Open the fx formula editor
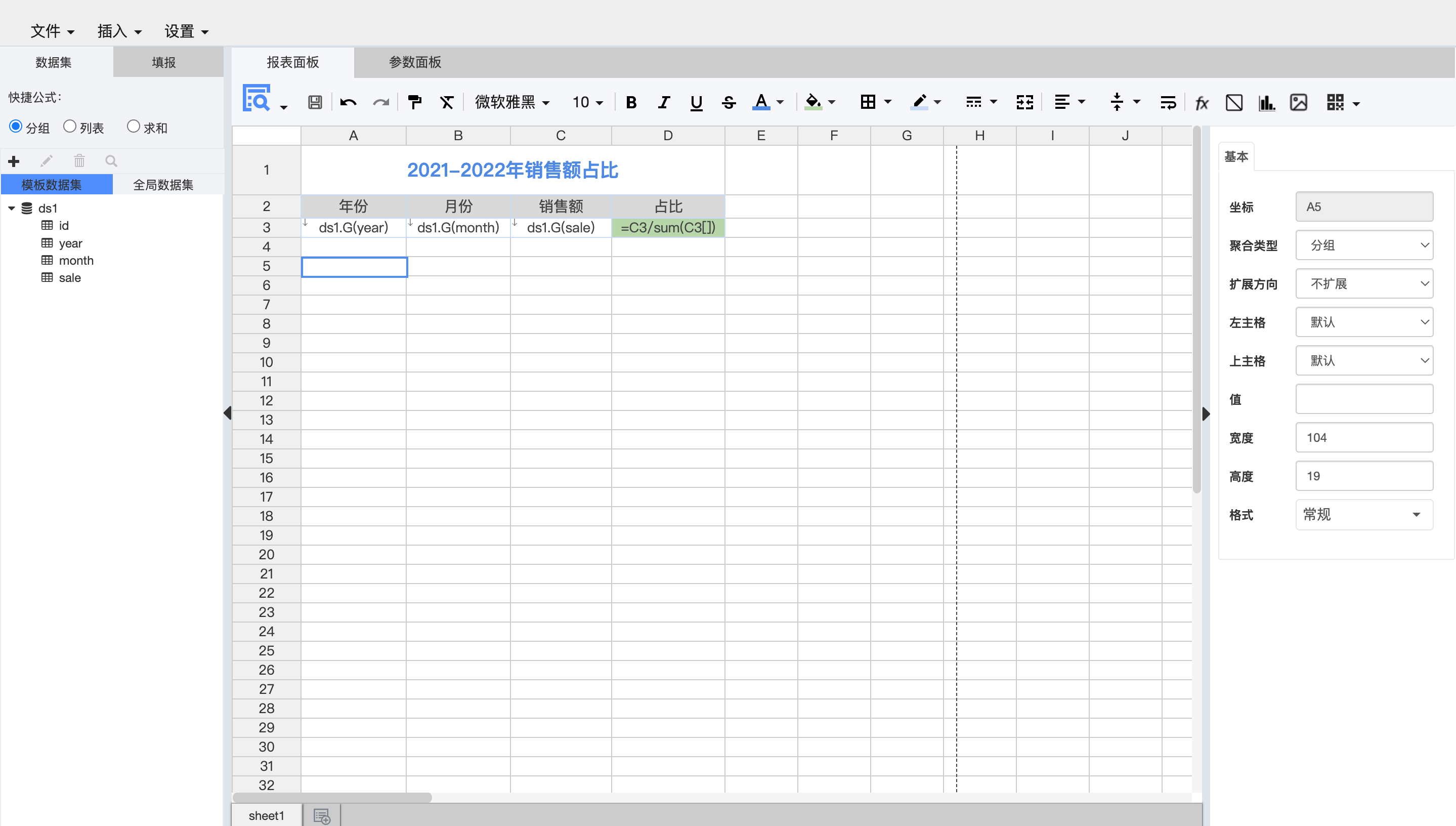The image size is (1456, 826). [1202, 103]
